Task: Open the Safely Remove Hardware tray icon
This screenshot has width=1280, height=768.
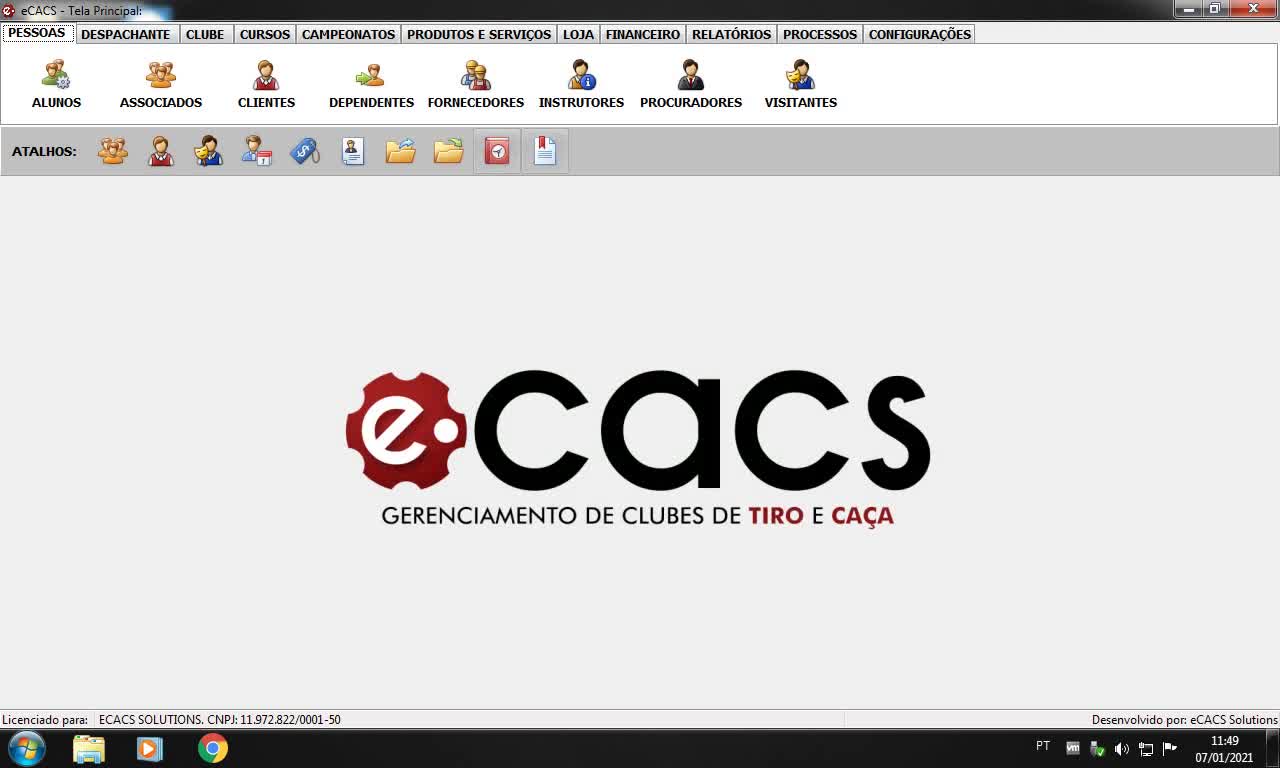Action: [x=1097, y=748]
